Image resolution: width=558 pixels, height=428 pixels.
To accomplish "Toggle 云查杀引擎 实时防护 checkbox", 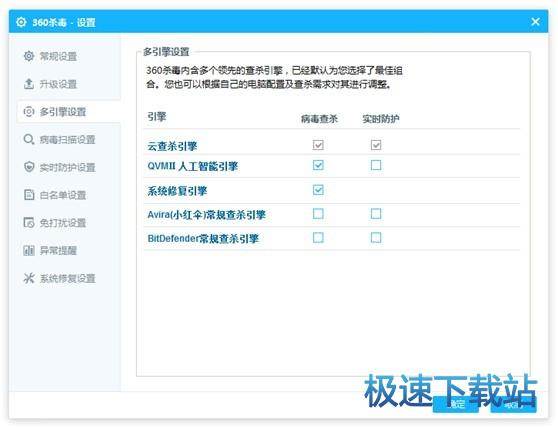I will (376, 145).
